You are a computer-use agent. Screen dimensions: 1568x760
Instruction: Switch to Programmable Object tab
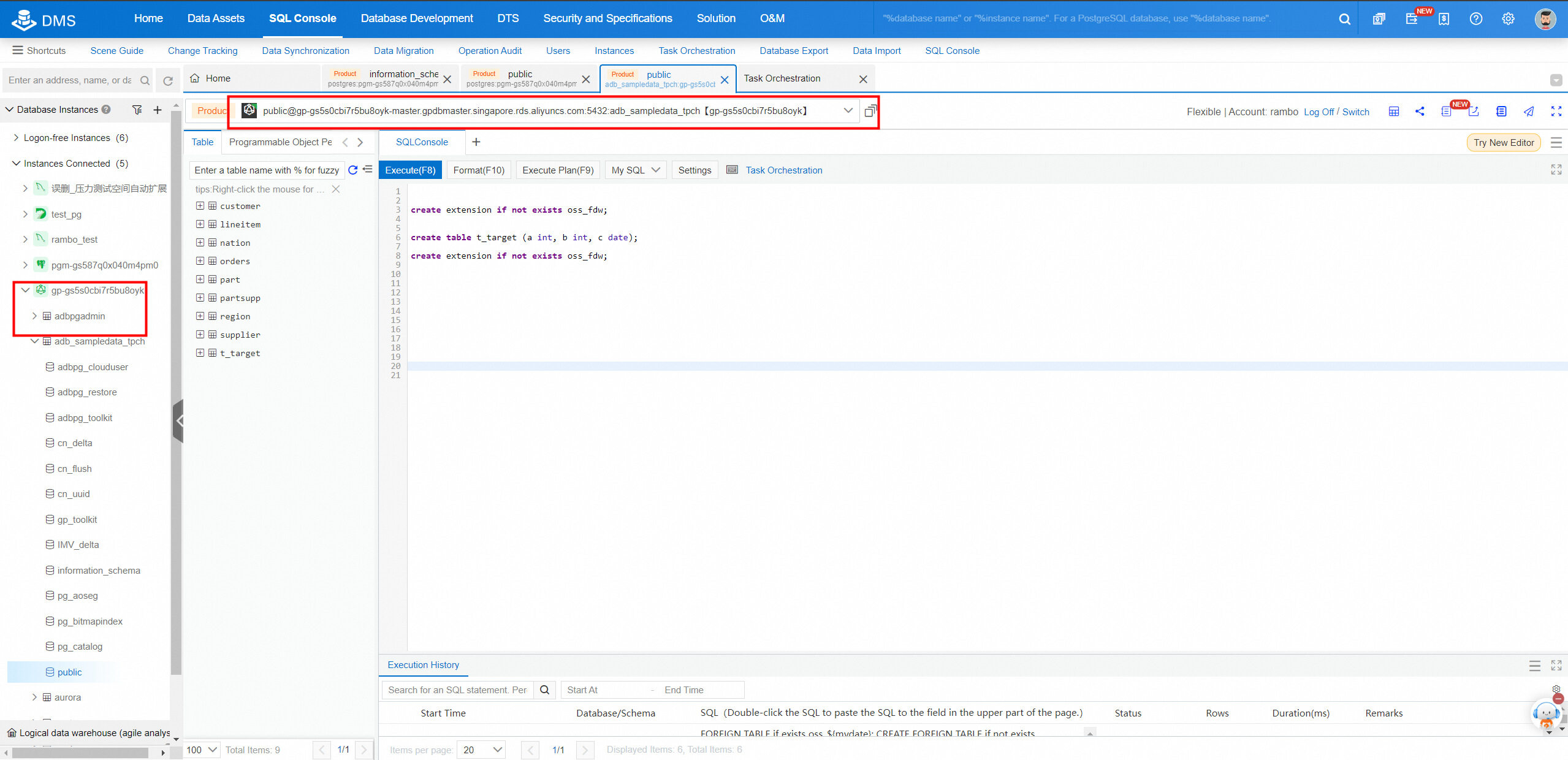point(280,142)
